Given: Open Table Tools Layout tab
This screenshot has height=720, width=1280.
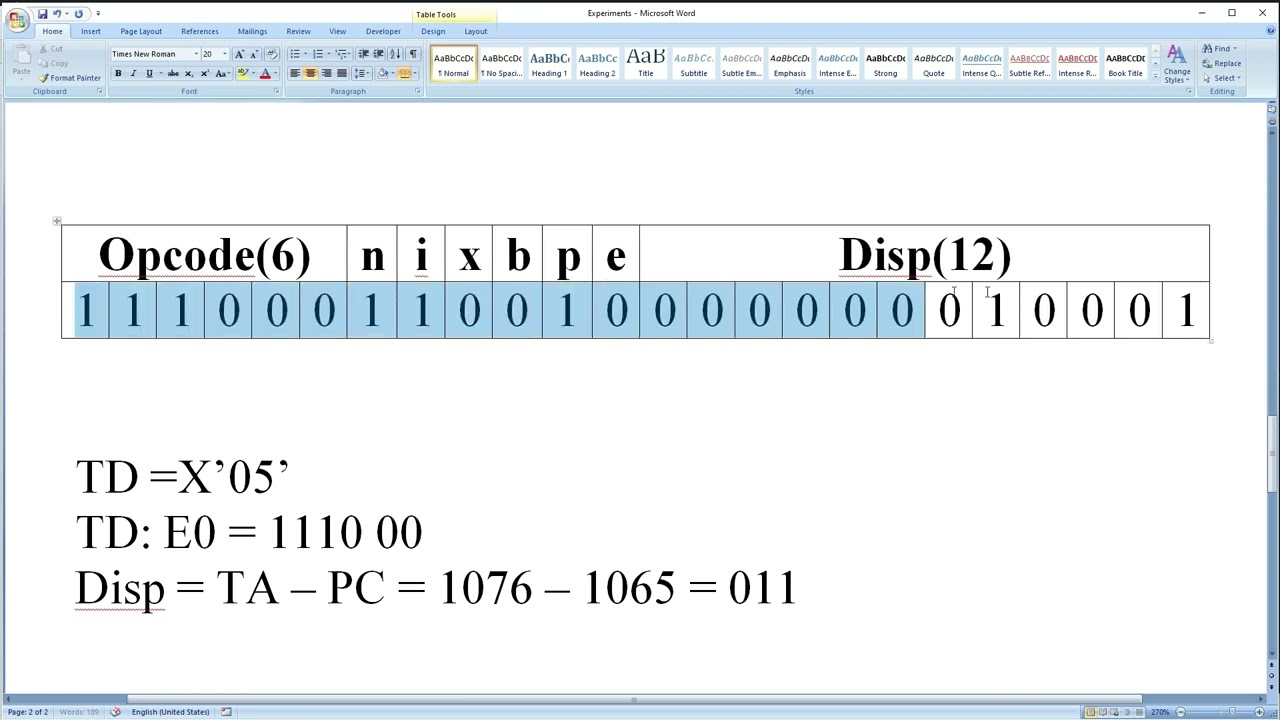Looking at the screenshot, I should [x=476, y=31].
